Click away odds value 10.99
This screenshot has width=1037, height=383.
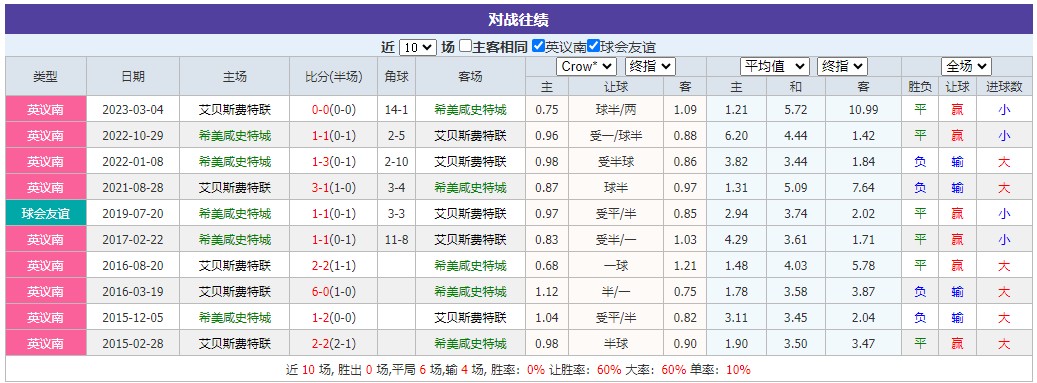[864, 110]
